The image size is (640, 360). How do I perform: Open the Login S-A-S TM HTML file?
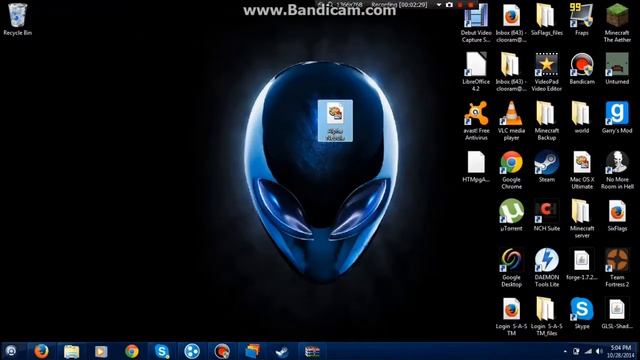(x=511, y=316)
